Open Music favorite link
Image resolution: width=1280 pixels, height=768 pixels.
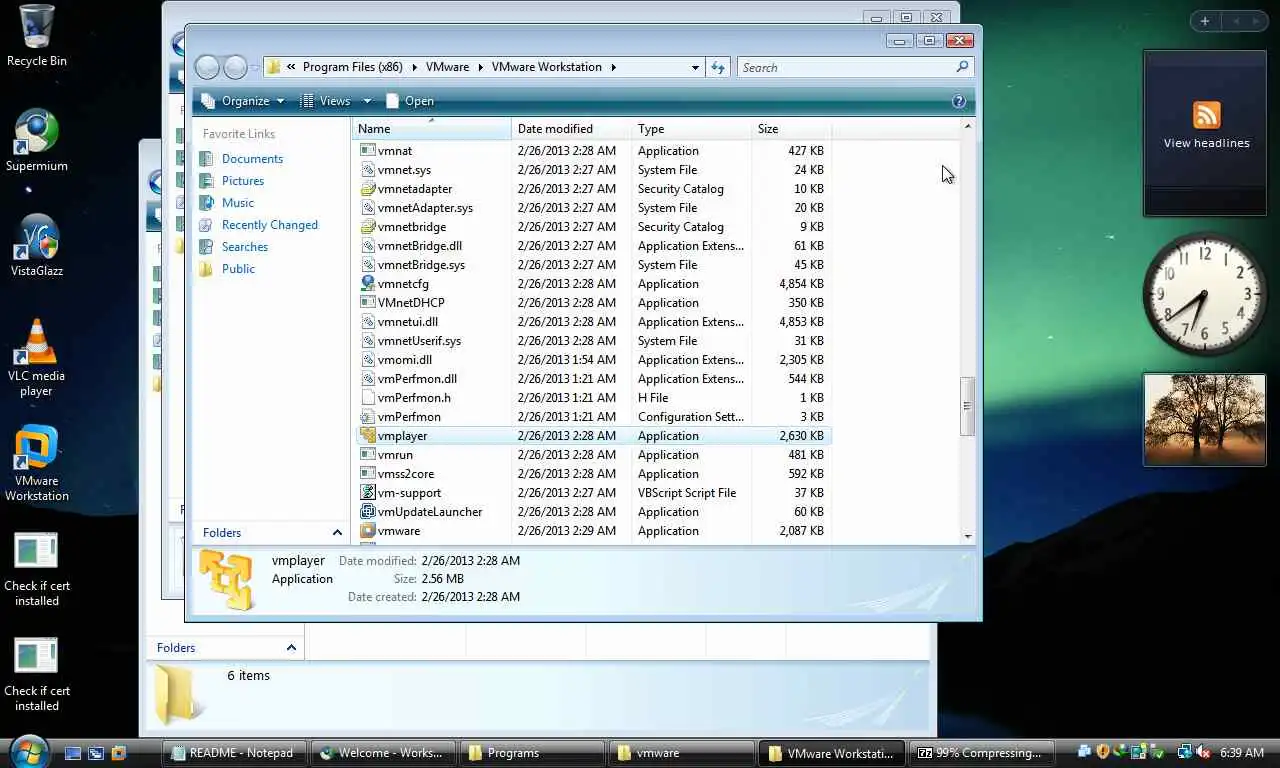(x=238, y=203)
